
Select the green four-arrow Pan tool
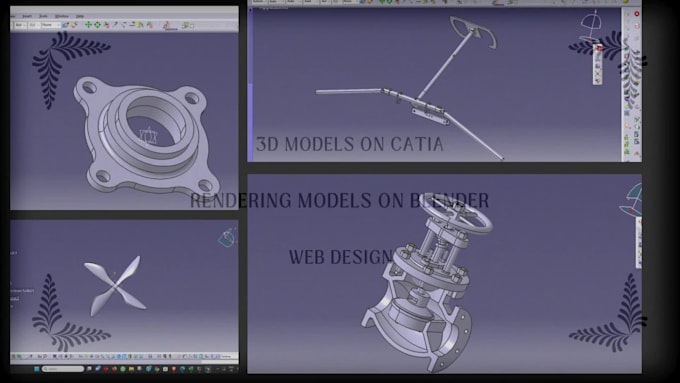(x=88, y=25)
